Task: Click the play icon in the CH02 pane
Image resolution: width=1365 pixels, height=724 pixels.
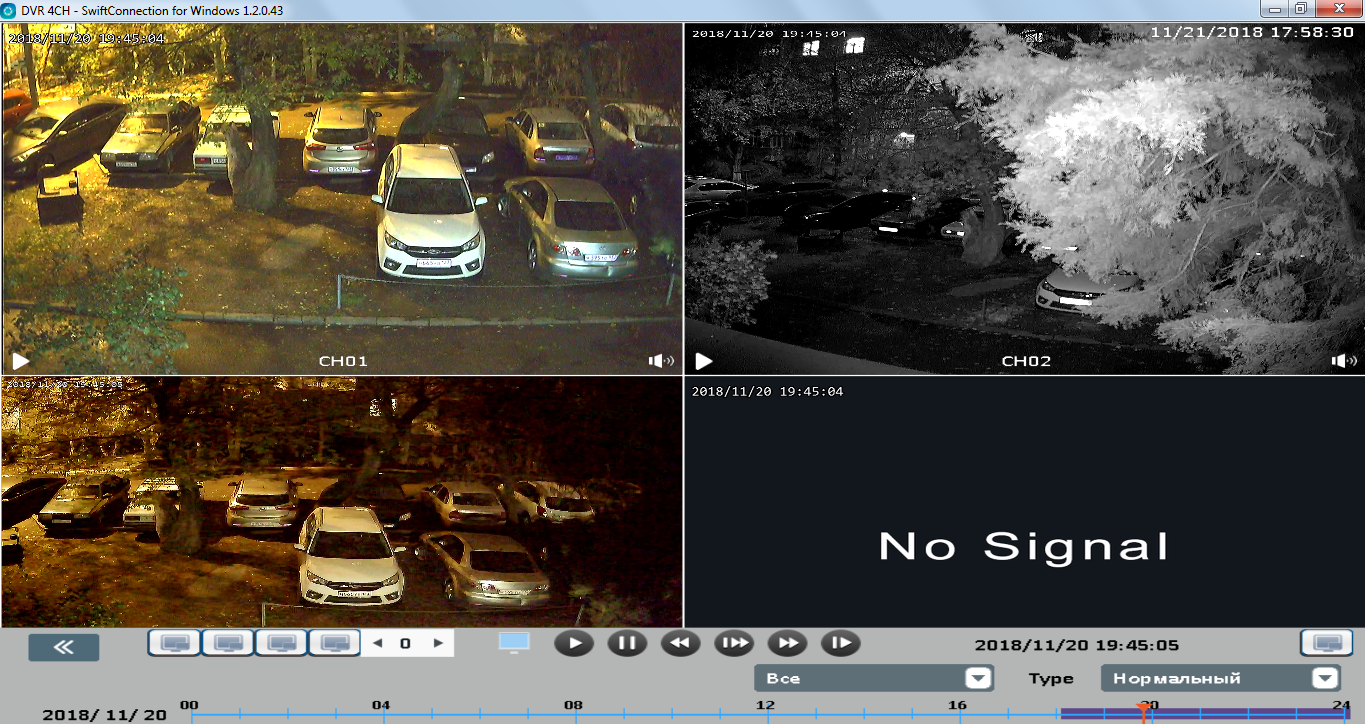Action: [704, 361]
